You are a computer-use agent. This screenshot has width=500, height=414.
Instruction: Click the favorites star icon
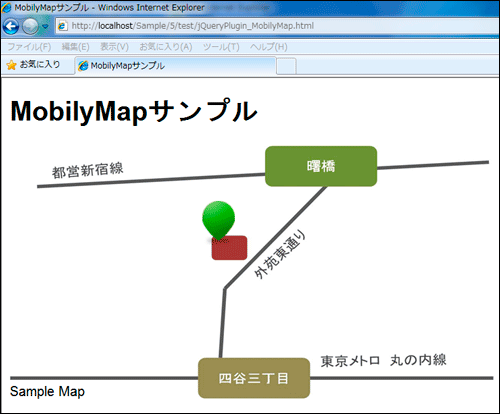11,65
